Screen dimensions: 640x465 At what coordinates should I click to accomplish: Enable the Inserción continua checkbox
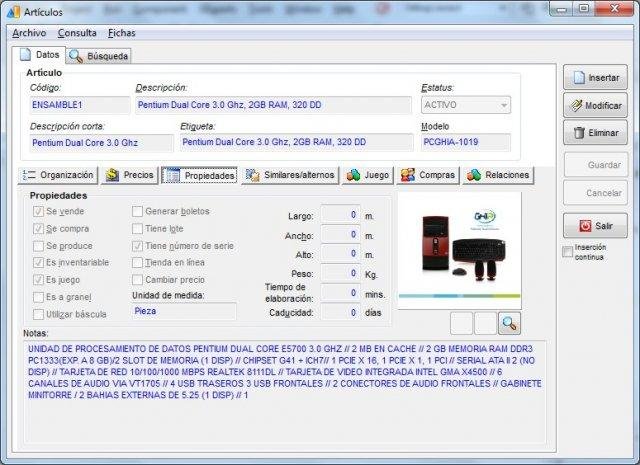click(x=567, y=252)
